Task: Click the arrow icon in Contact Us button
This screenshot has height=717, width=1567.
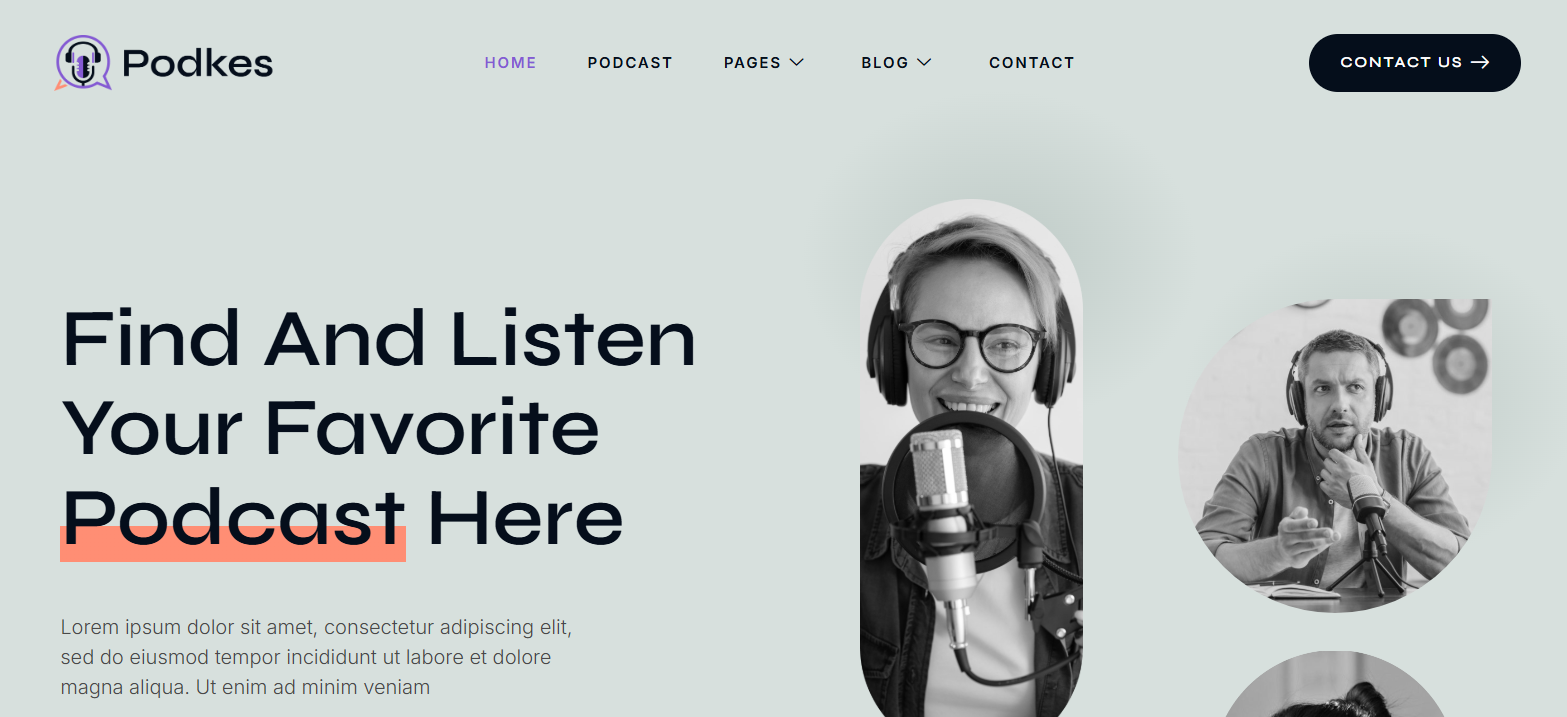Action: tap(1481, 62)
